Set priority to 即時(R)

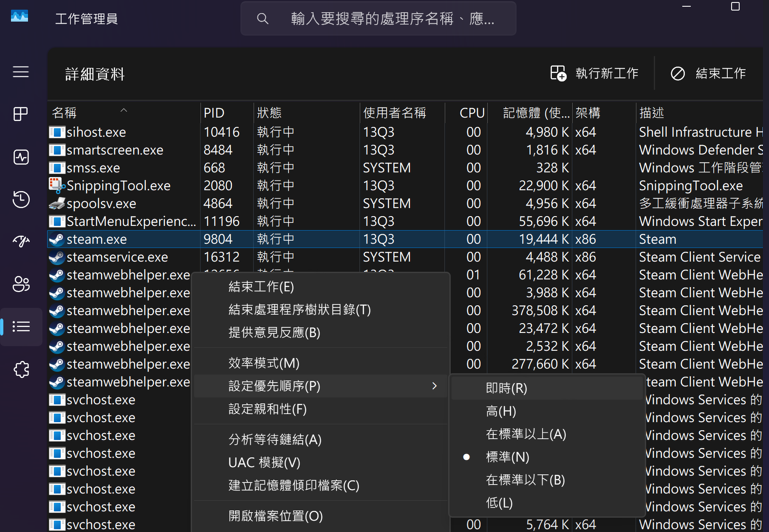point(506,388)
